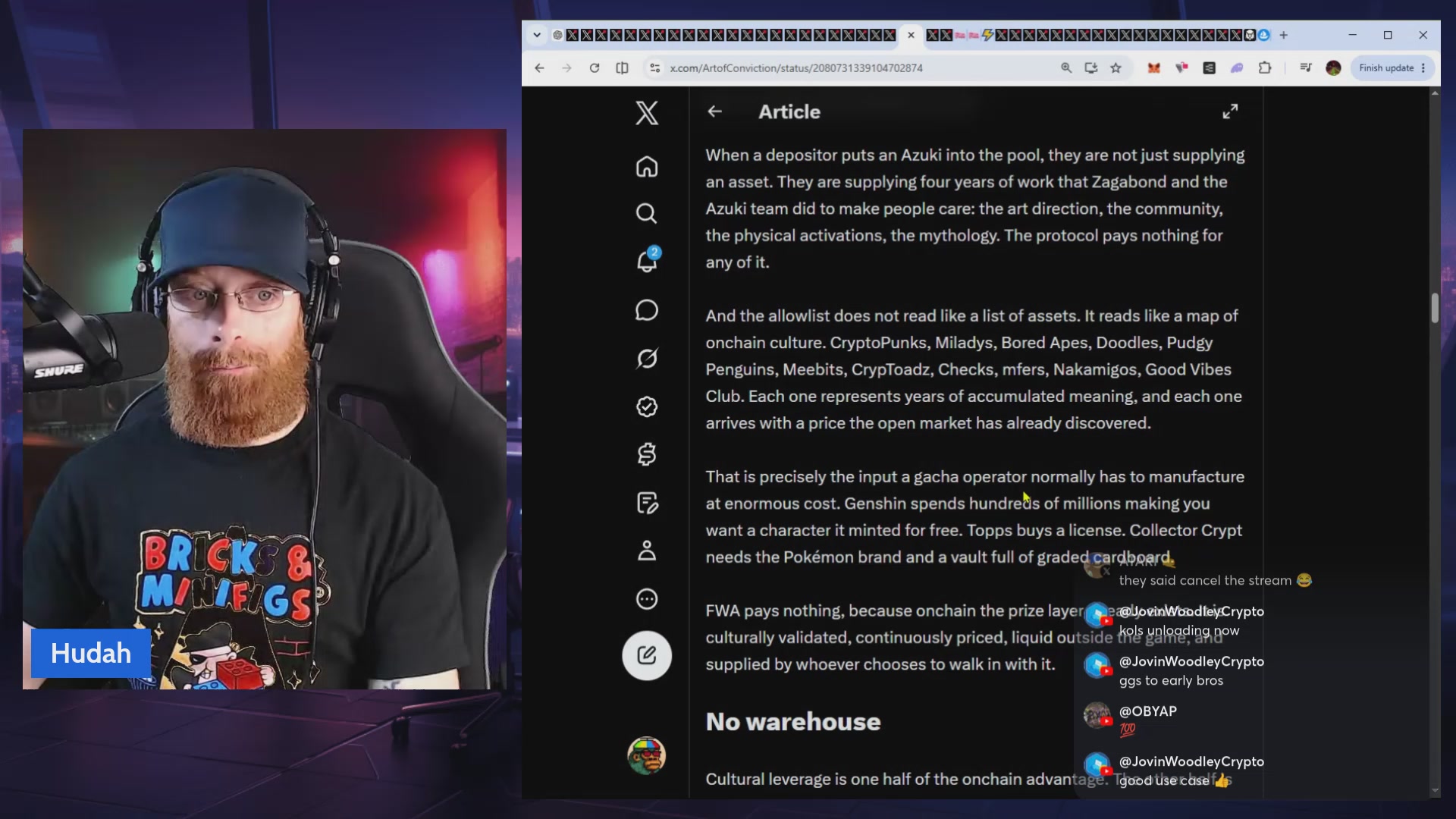Open Chat messages icon in X sidebar
The height and width of the screenshot is (819, 1456).
click(x=647, y=310)
